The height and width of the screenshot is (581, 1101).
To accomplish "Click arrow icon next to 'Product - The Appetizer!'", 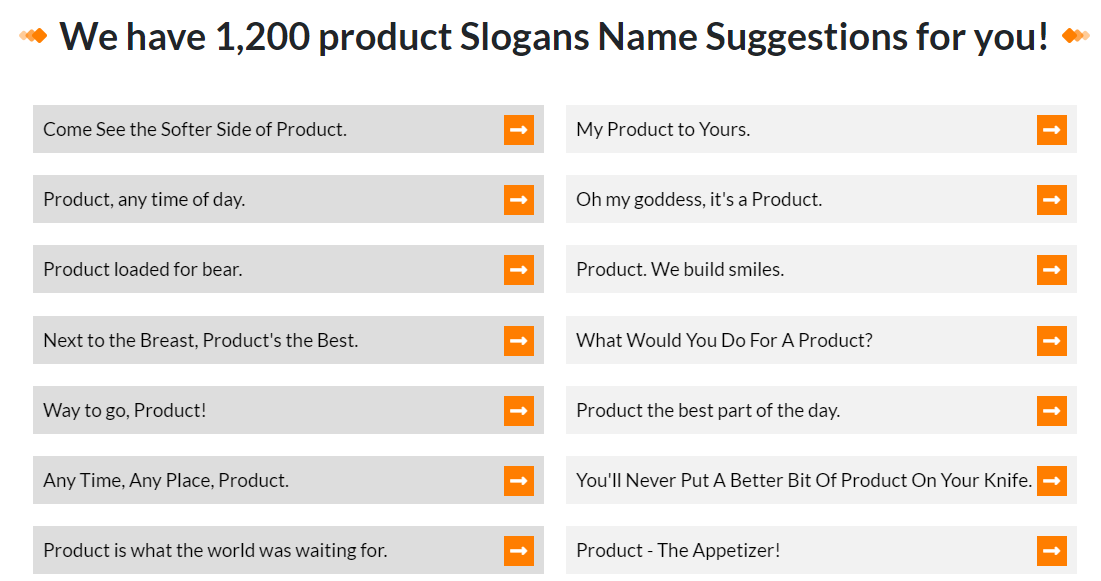I will click(x=1051, y=551).
